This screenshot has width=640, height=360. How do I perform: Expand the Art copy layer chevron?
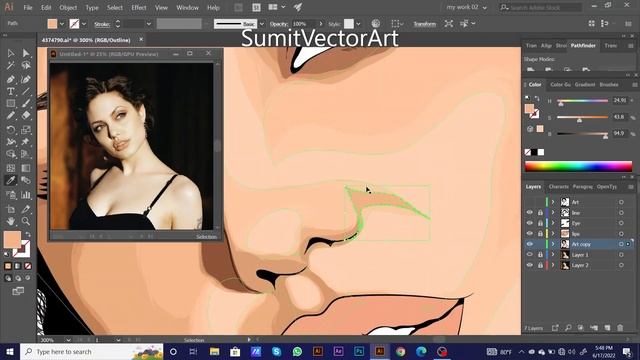tap(553, 244)
